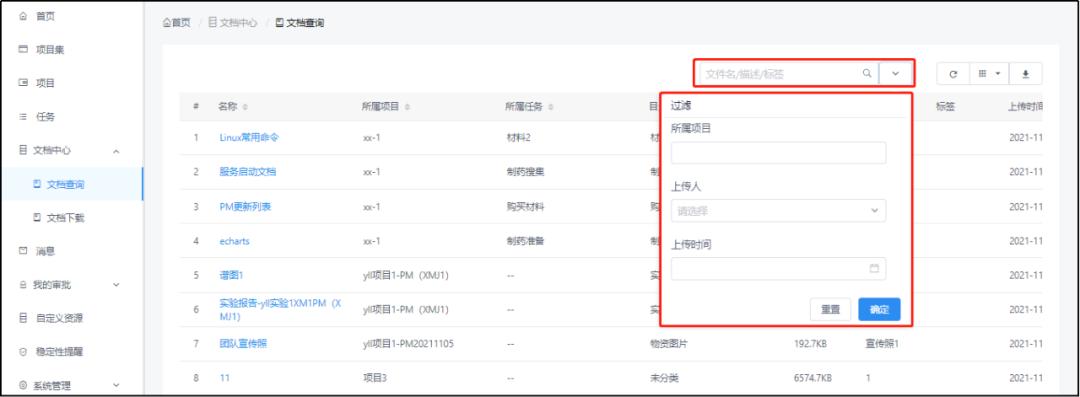Screen dimensions: 1080x397
Task: Open the Linux常用命令 document link
Action: [x=249, y=137]
